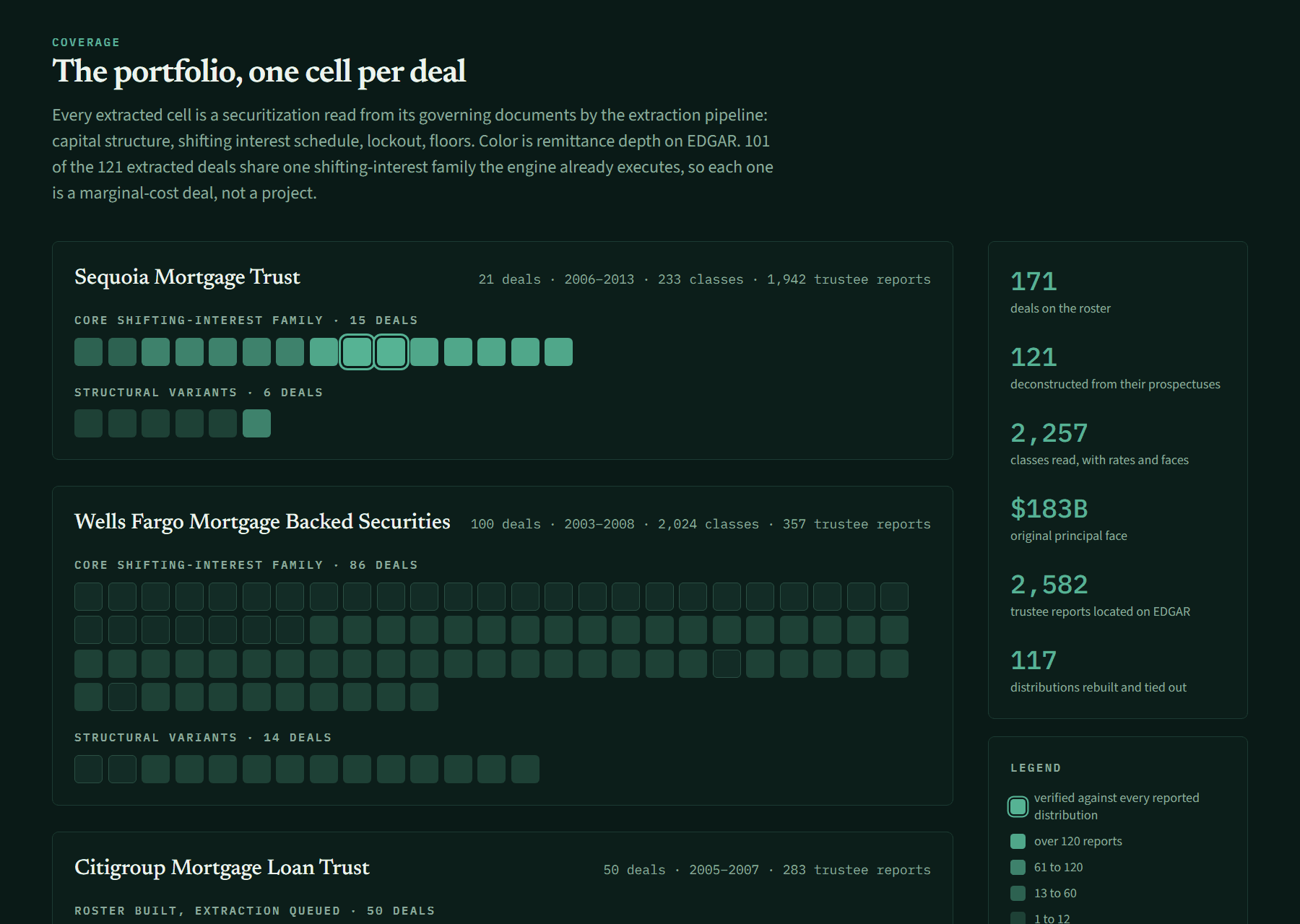Screen dimensions: 1300x924
Task: Click Sequoia's '1,942 trustee reports' summary text
Action: tap(849, 279)
